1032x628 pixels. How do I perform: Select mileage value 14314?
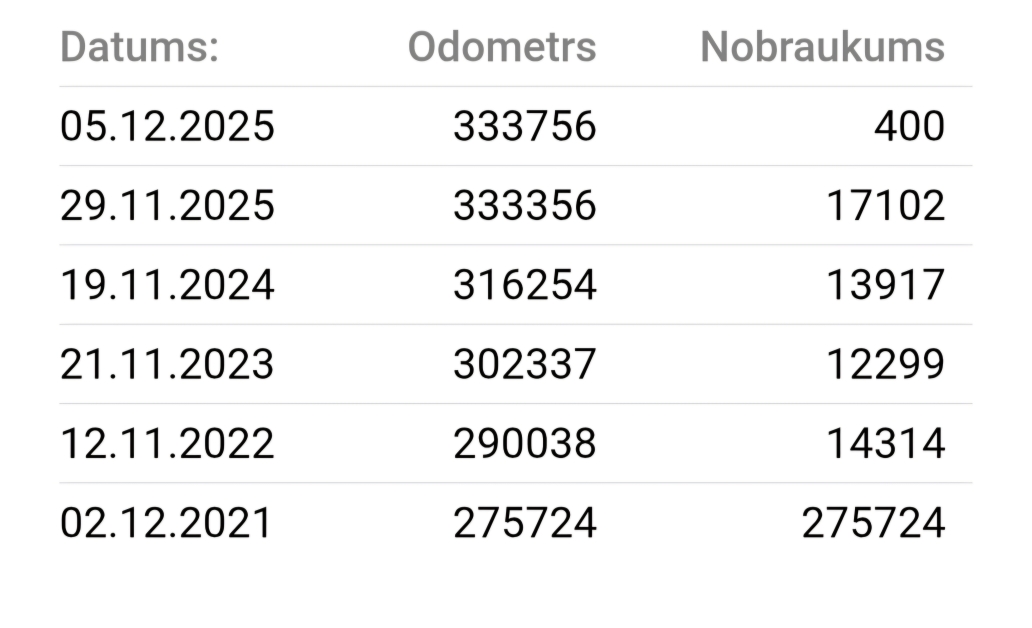pos(885,443)
